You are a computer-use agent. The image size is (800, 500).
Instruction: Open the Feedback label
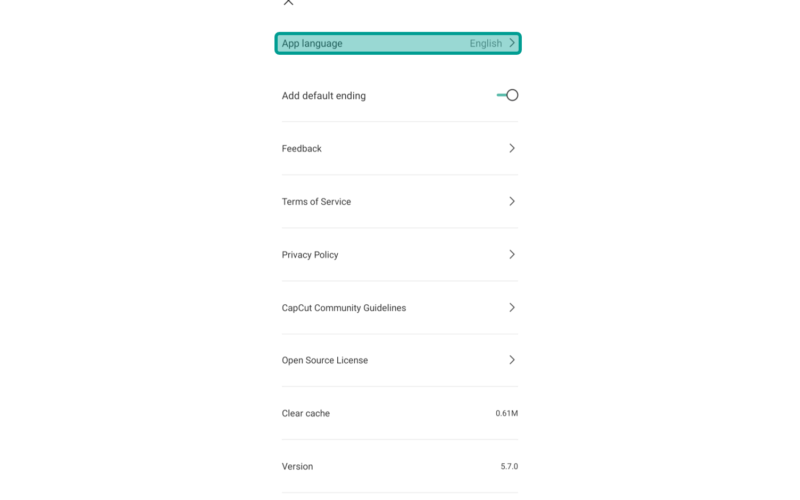(x=302, y=148)
